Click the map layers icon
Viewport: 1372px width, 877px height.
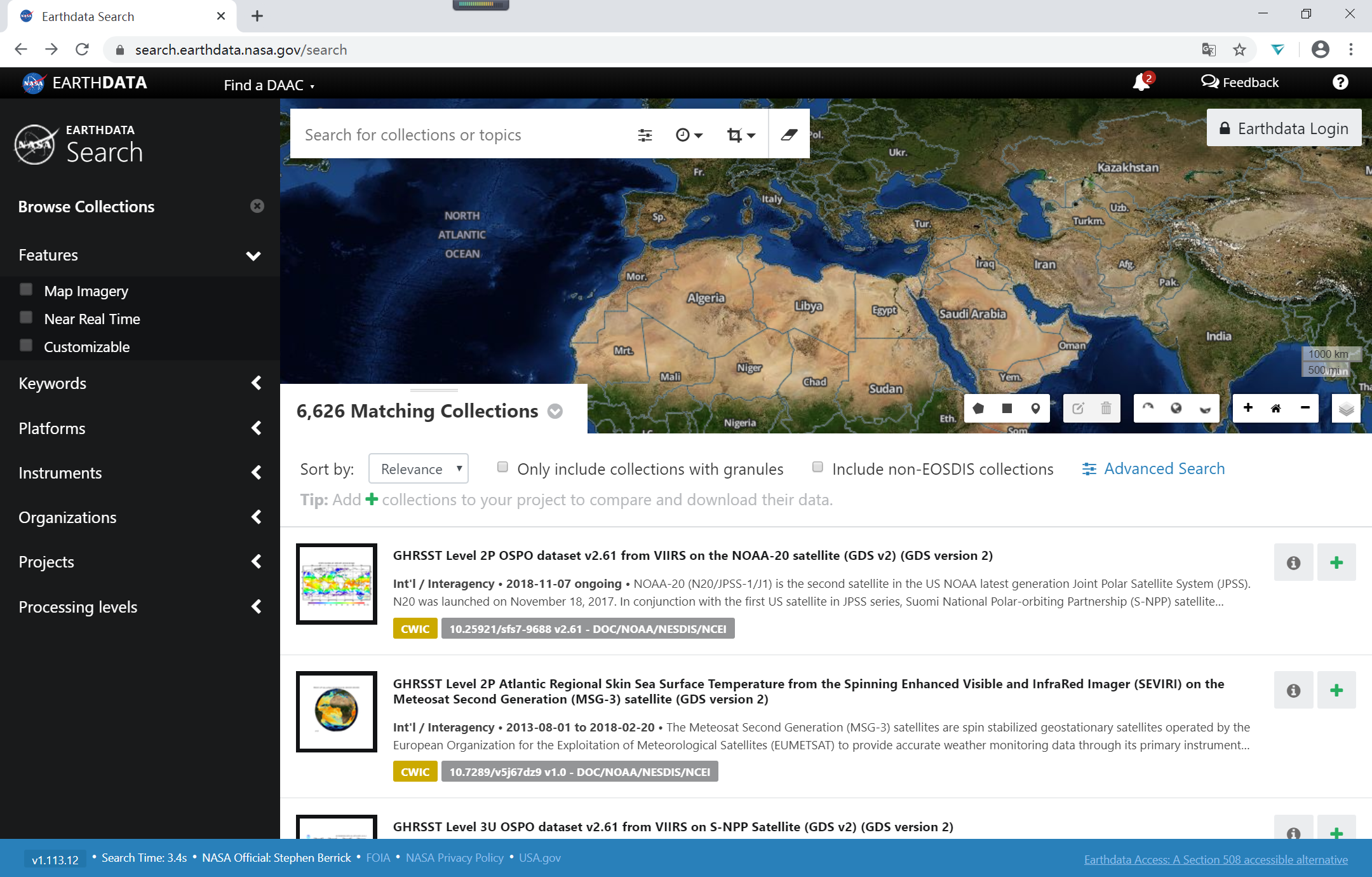pyautogui.click(x=1346, y=409)
